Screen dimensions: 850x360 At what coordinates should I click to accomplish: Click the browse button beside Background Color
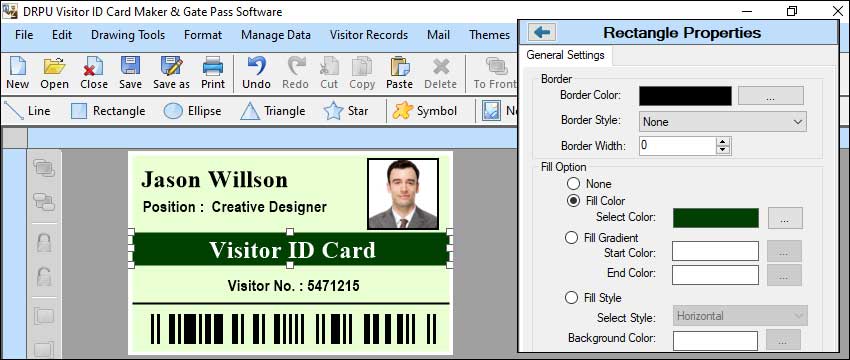point(783,340)
